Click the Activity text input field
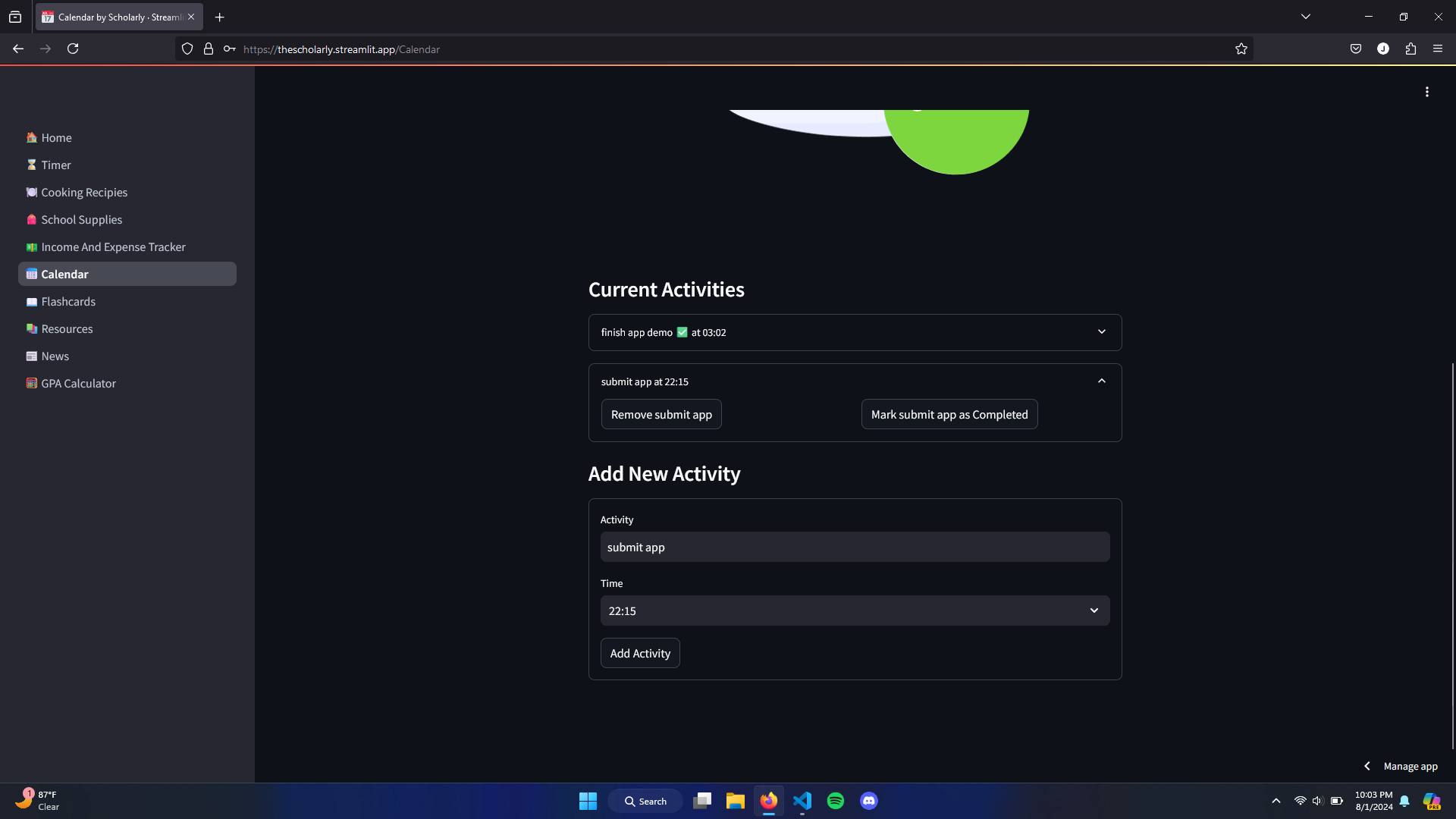 coord(855,547)
